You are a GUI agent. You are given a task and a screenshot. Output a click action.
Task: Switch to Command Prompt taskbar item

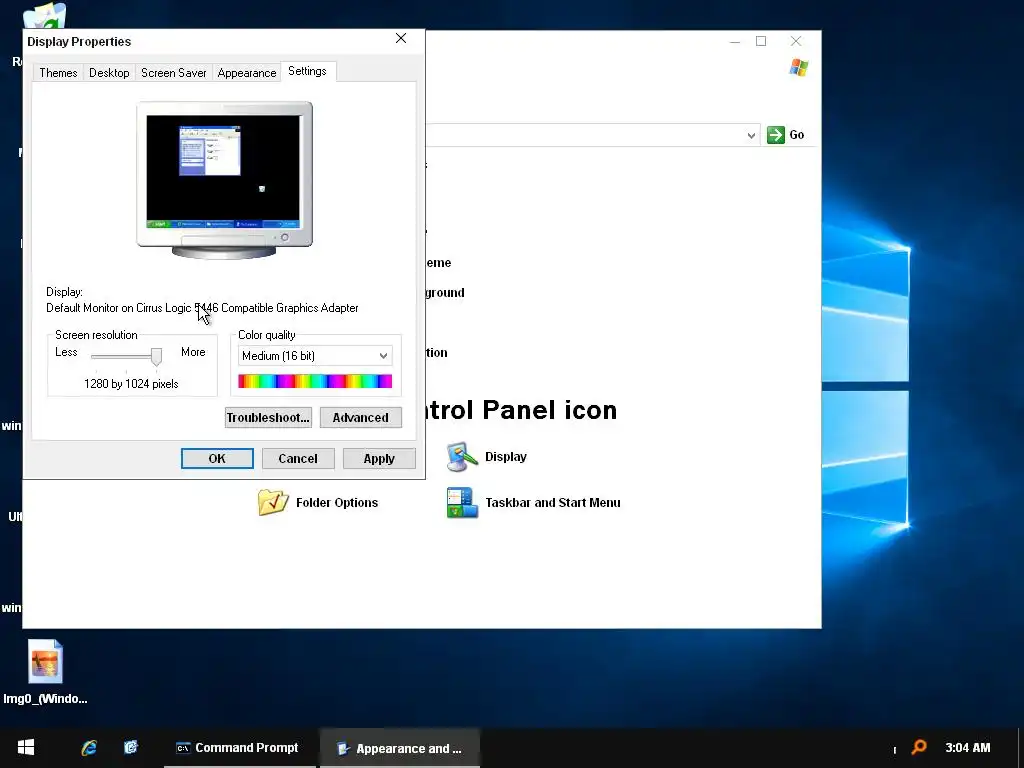coord(238,748)
